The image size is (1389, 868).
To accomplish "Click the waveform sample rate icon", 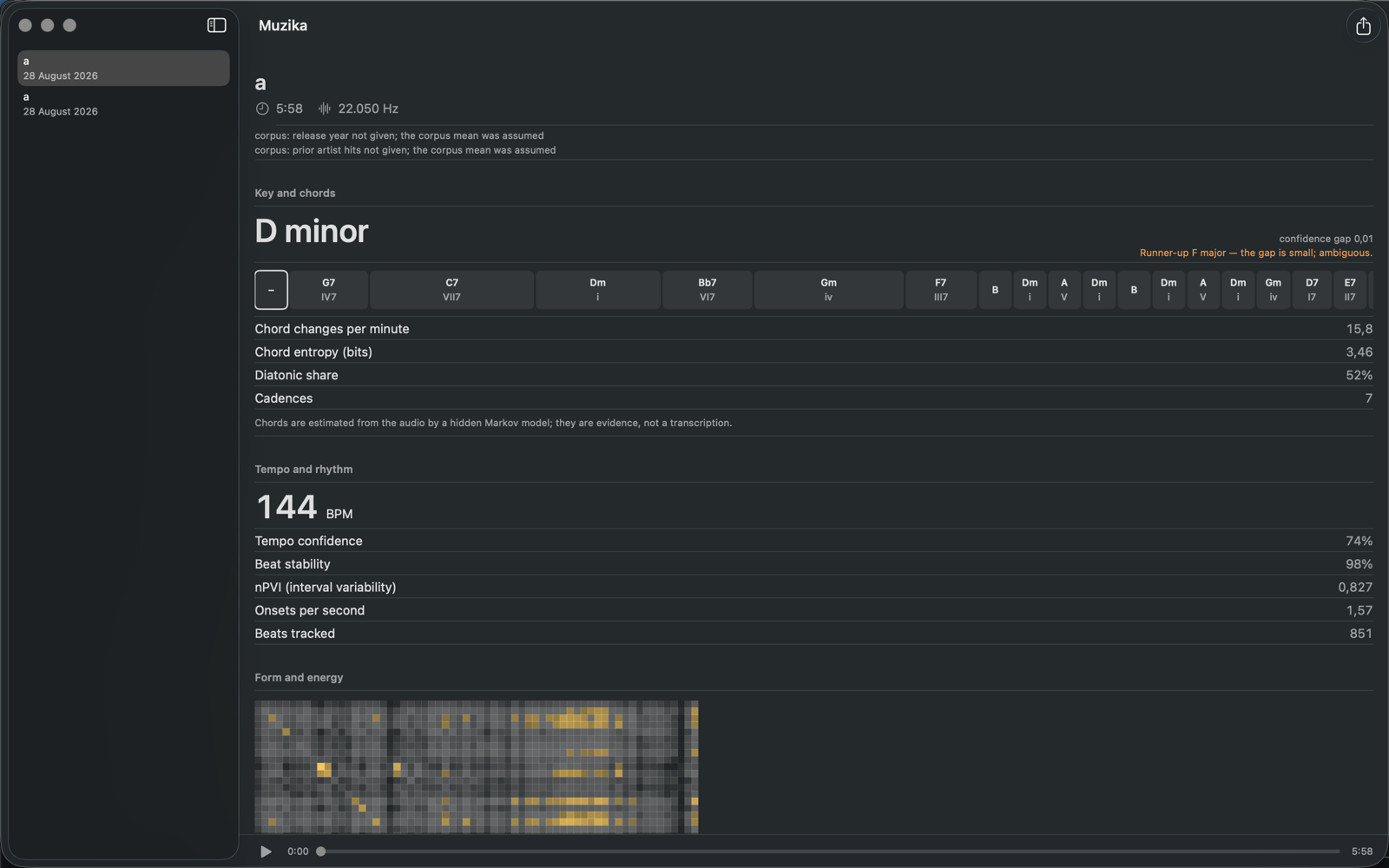I will point(325,108).
